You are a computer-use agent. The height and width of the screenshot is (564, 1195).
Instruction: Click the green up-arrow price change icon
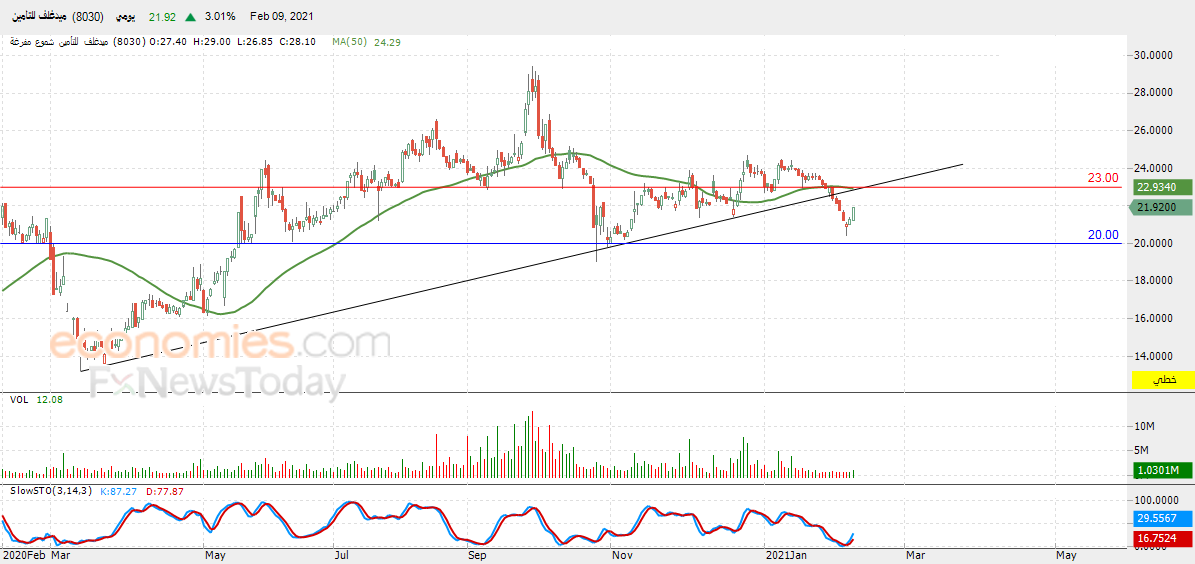pyautogui.click(x=190, y=16)
